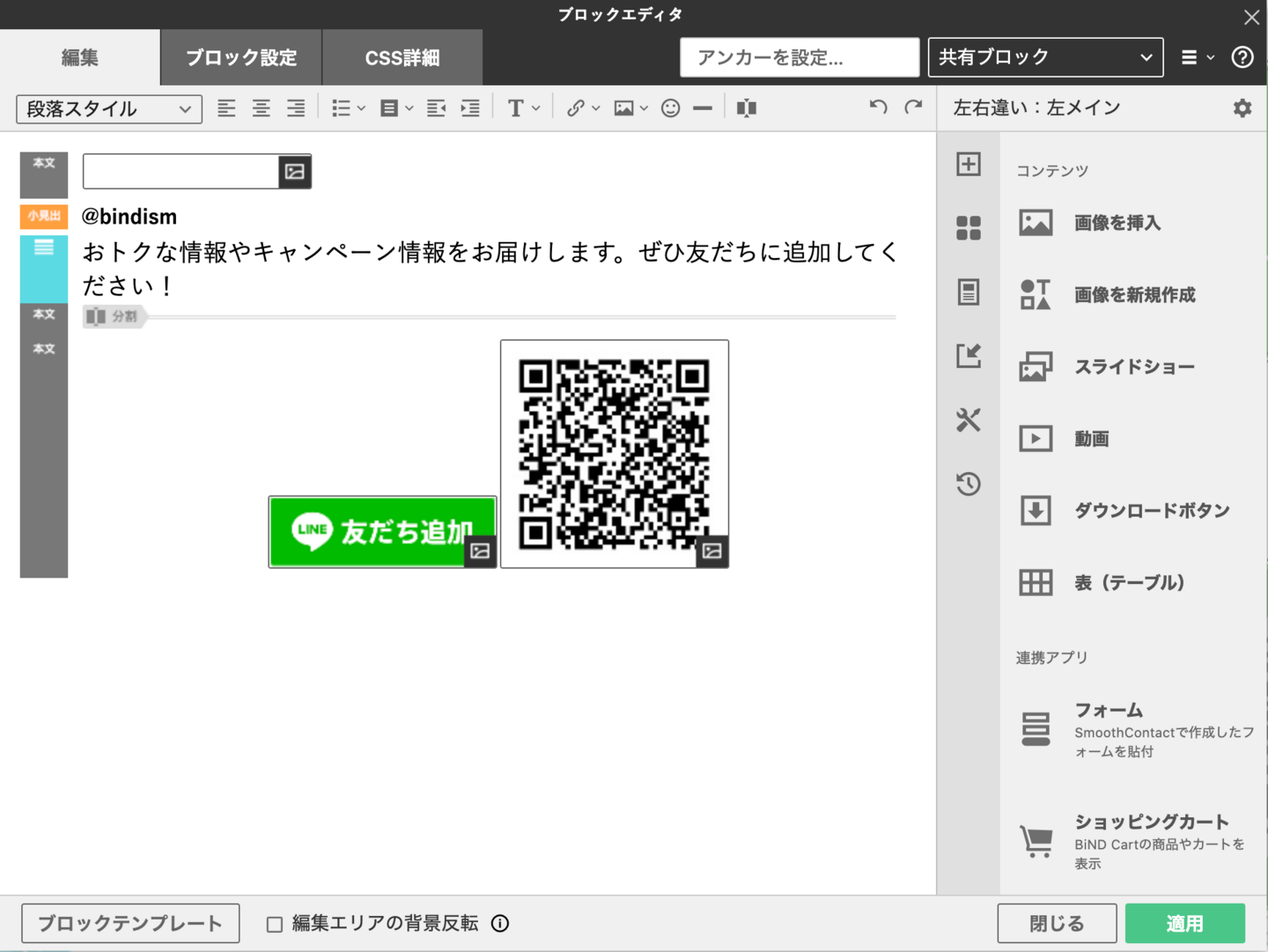The width and height of the screenshot is (1268, 952).
Task: Undo the last edit
Action: click(x=878, y=107)
